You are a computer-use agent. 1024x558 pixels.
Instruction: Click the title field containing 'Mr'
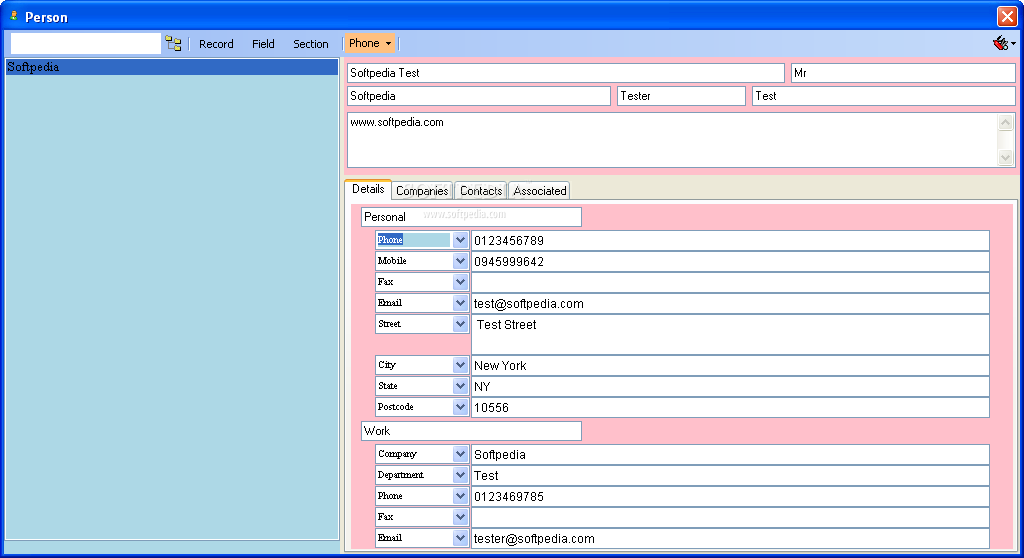pyautogui.click(x=903, y=73)
